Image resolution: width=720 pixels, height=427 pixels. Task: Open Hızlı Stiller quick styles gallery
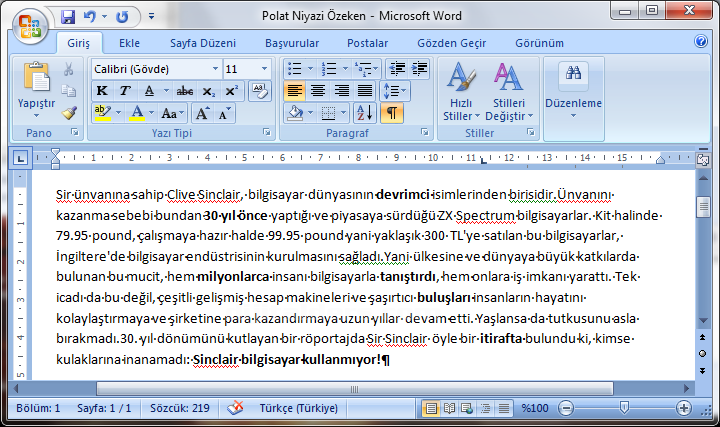[461, 91]
